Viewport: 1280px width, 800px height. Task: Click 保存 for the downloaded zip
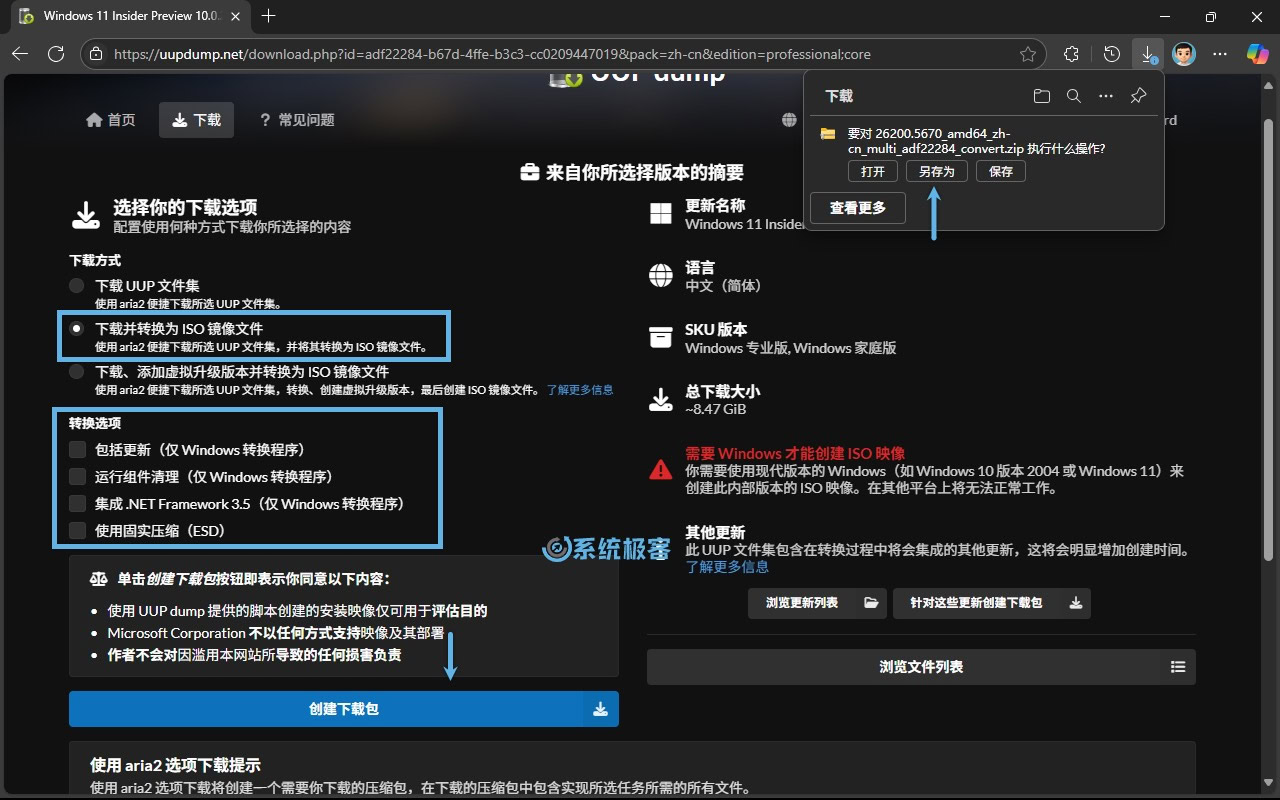[x=1001, y=172]
